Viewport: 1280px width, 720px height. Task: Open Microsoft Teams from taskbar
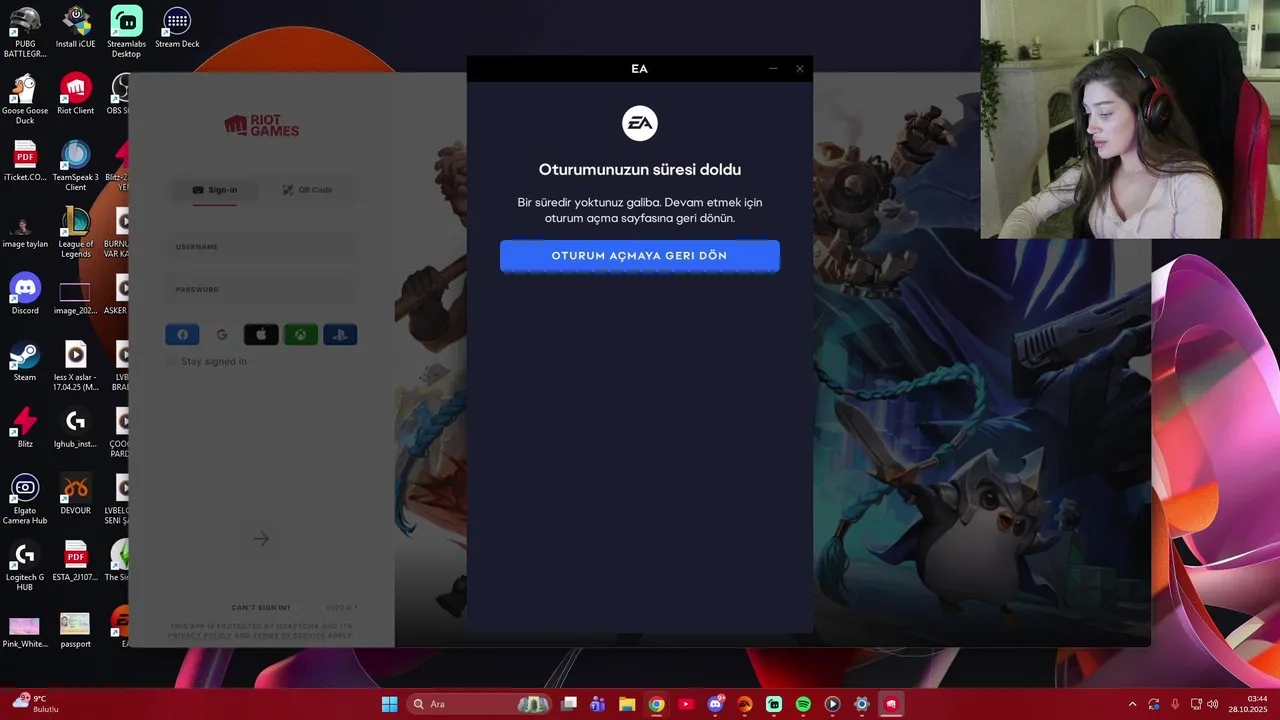[598, 704]
